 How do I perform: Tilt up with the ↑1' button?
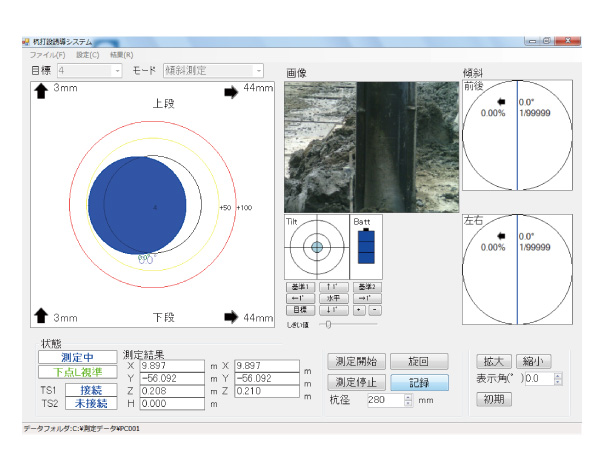pyautogui.click(x=334, y=287)
